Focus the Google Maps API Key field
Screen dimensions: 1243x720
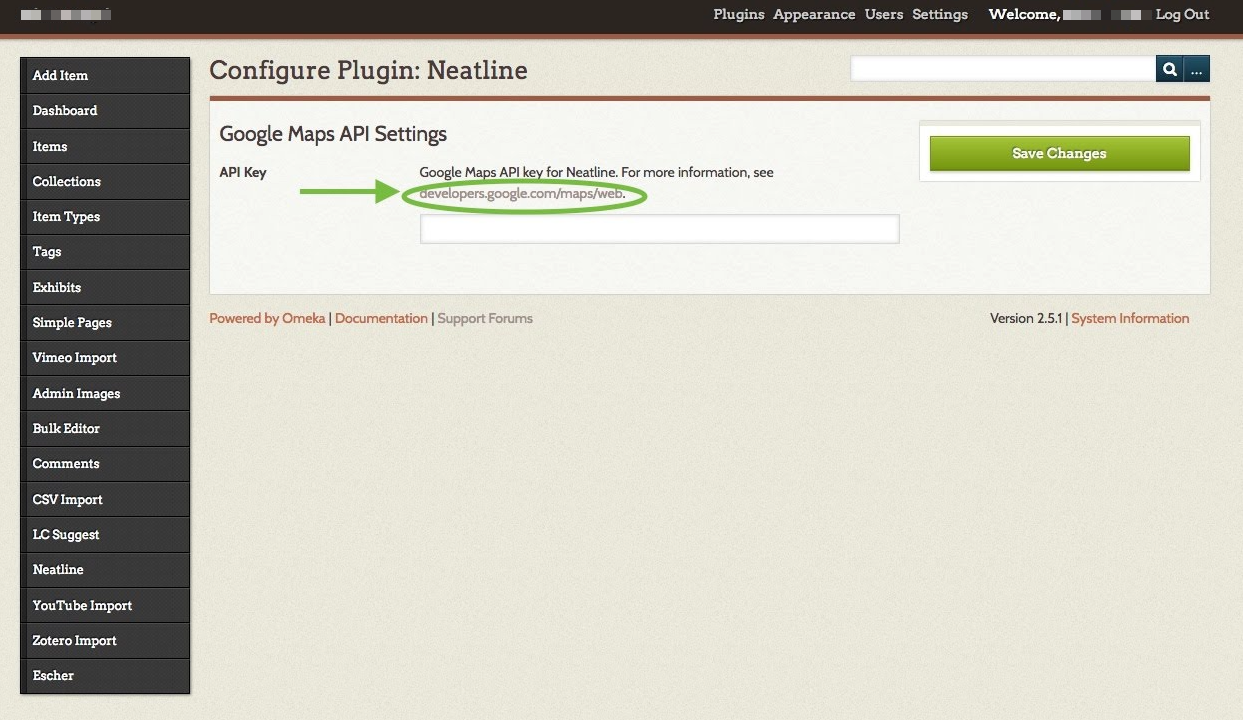coord(660,229)
